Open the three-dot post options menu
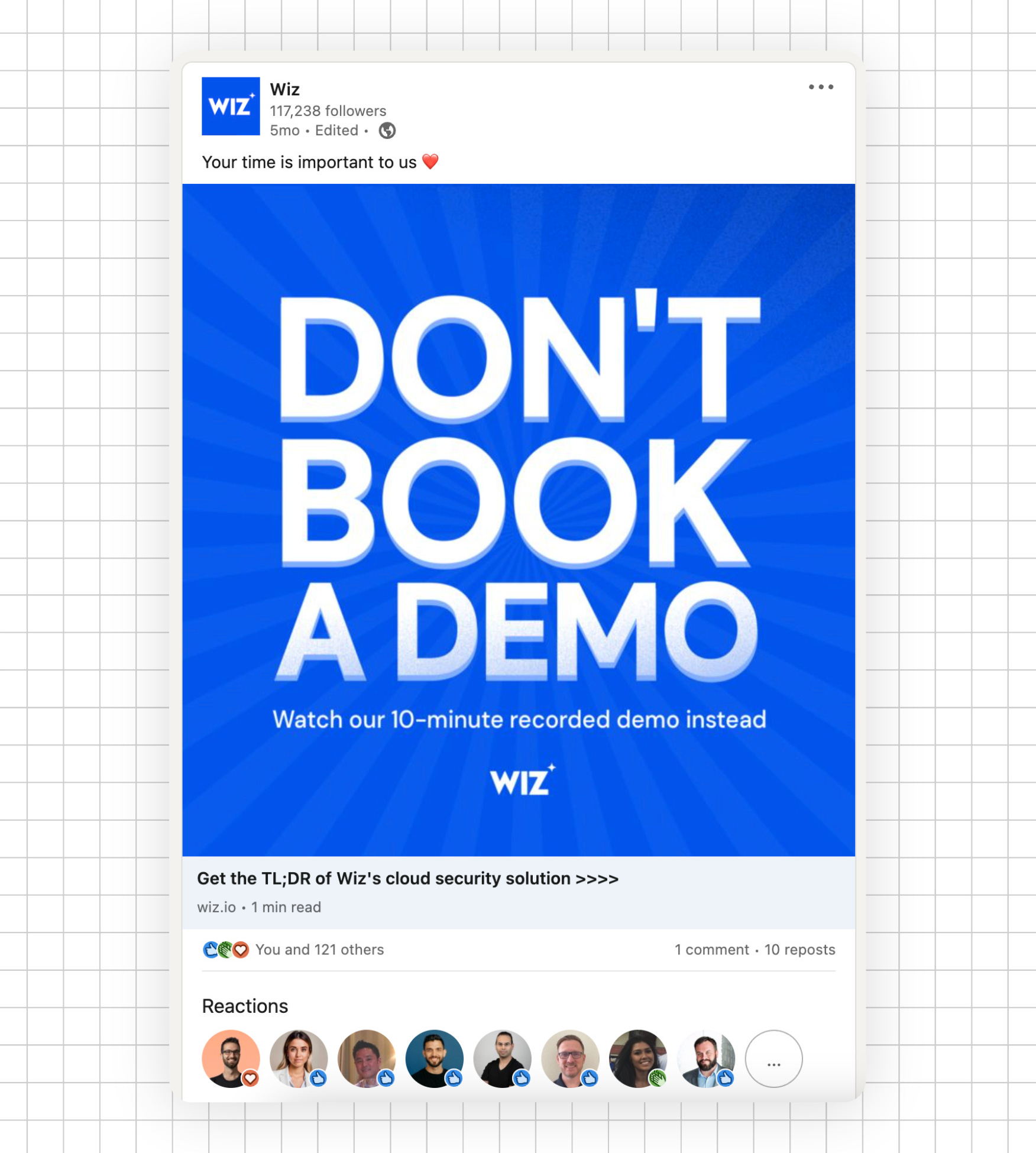 point(821,87)
